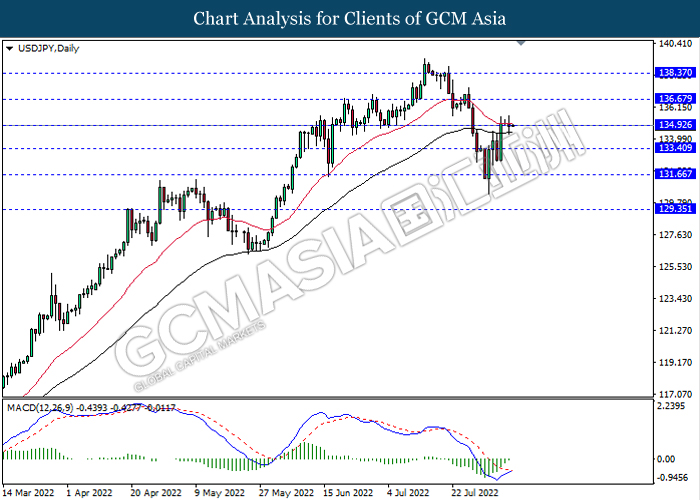Click the 2.2395 MACD scale value

(672, 406)
